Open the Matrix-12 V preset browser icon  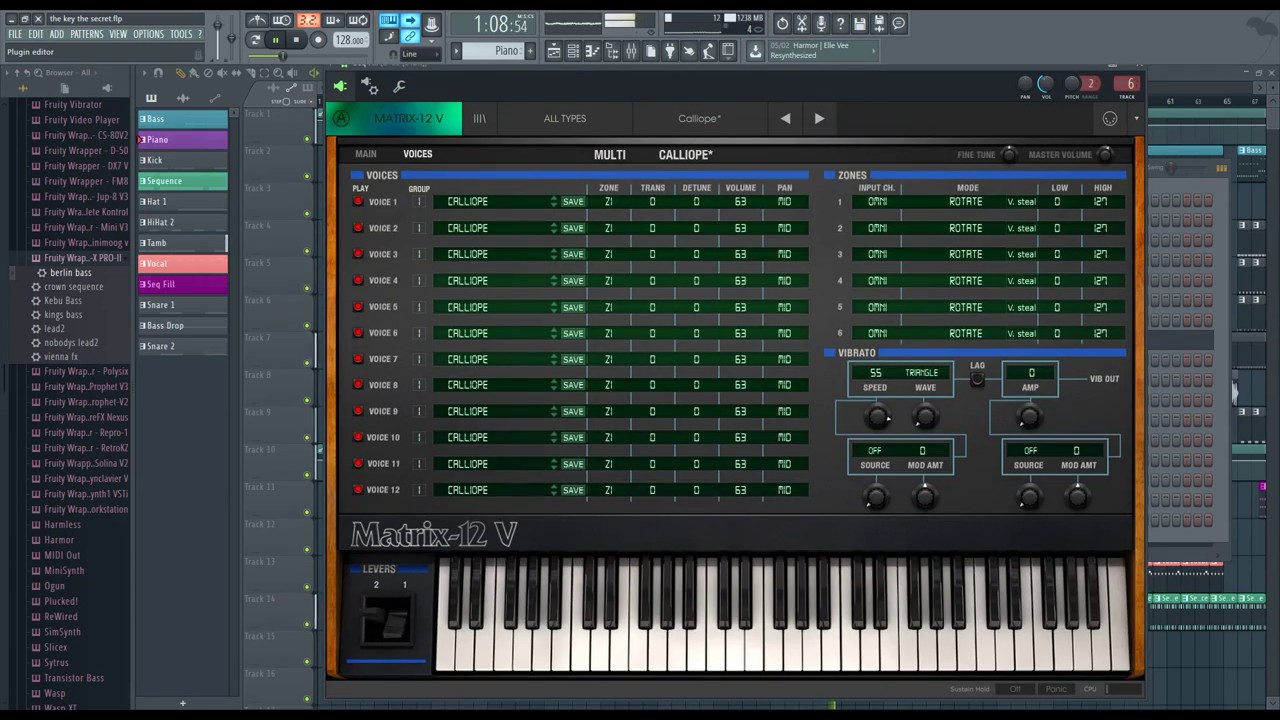point(480,119)
